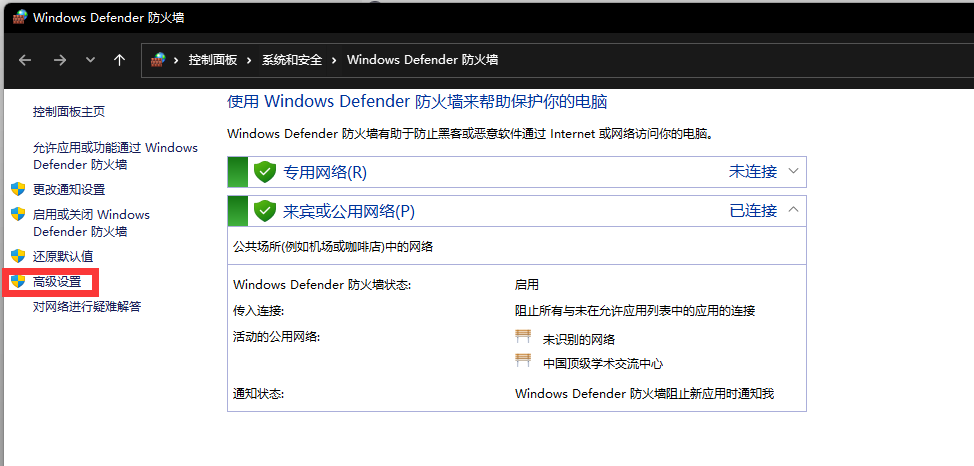Image resolution: width=974 pixels, height=466 pixels.
Task: Open 更改通知设置 link
Action: (x=69, y=190)
